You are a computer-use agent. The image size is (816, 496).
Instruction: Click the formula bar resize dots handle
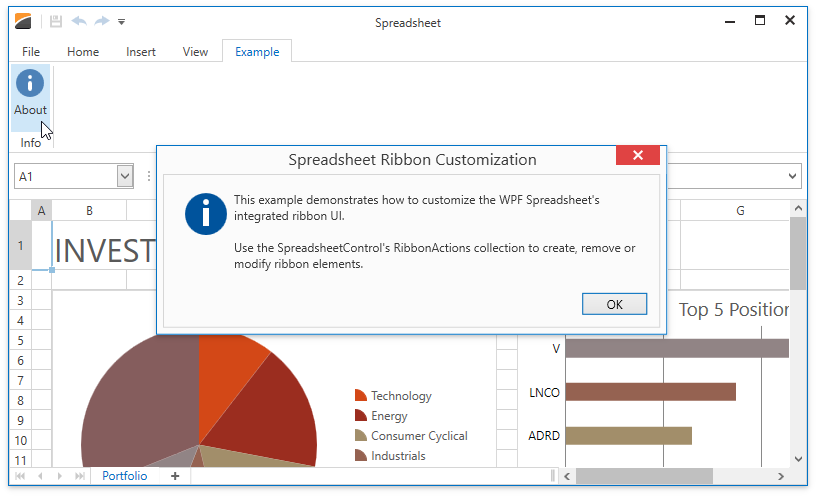149,176
